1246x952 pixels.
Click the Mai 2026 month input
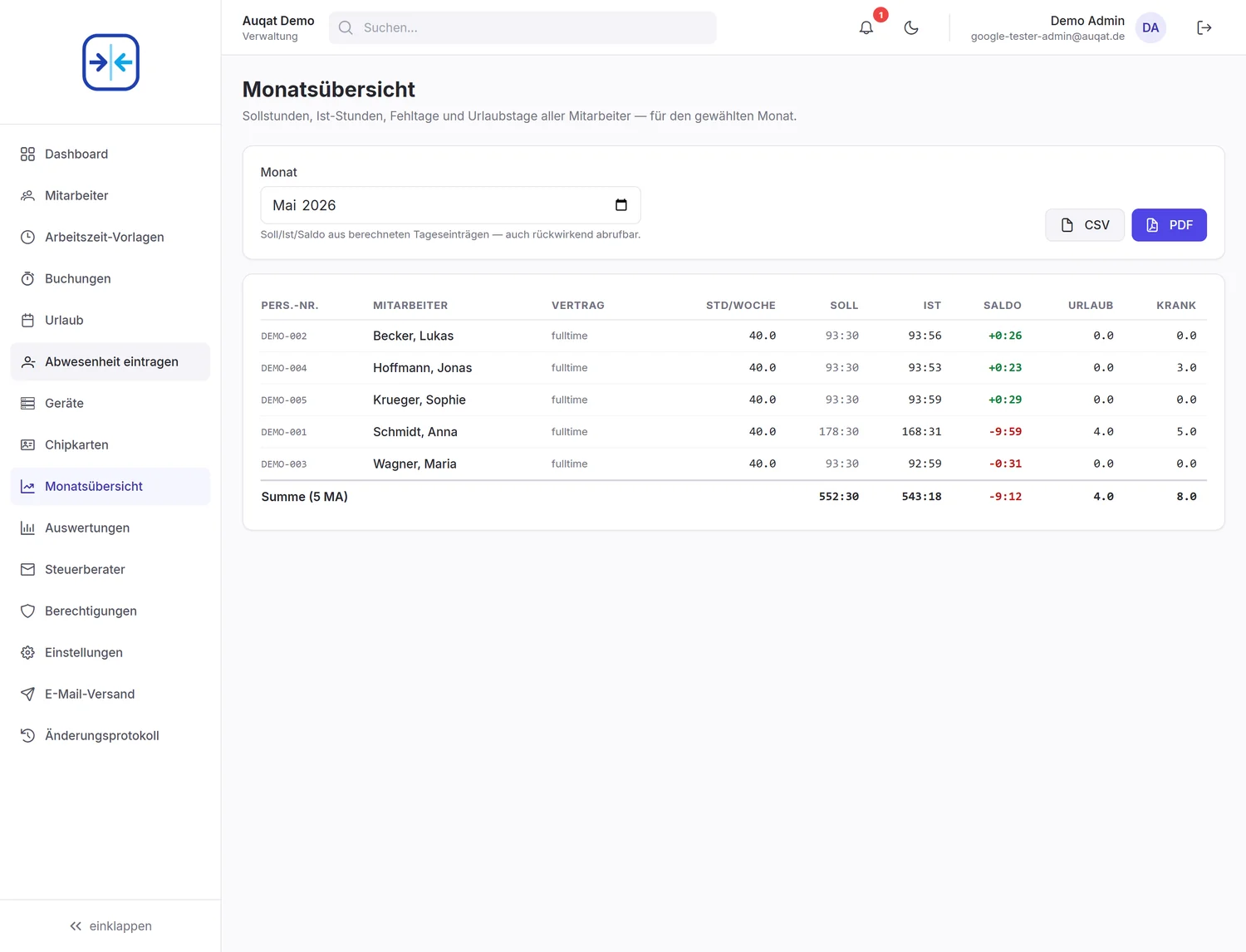[x=450, y=205]
